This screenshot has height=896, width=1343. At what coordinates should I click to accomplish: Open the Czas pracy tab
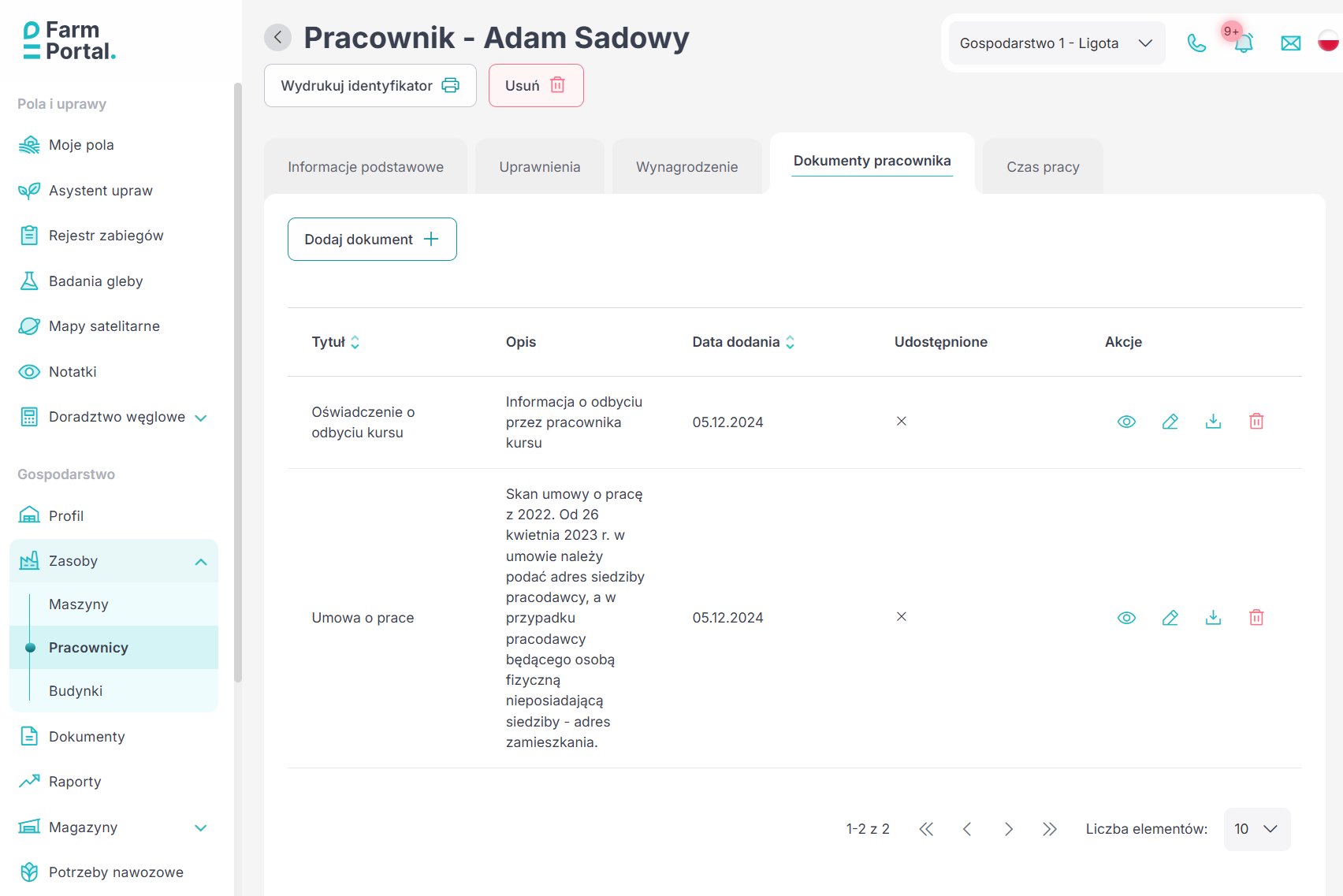(1042, 167)
